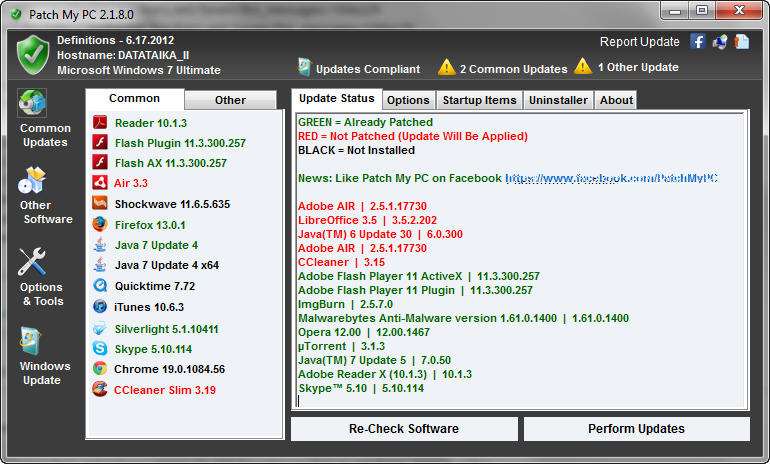
Task: Click the Adobe Air icon
Action: coord(100,183)
